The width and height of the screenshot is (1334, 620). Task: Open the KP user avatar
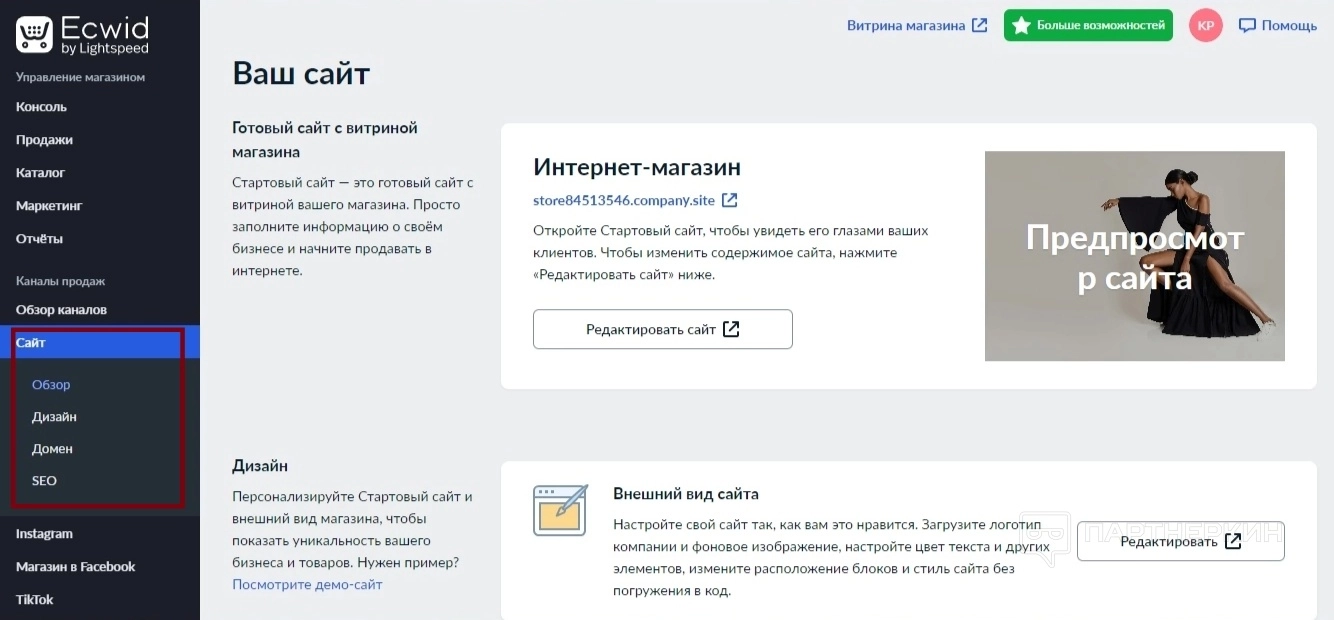(1206, 25)
